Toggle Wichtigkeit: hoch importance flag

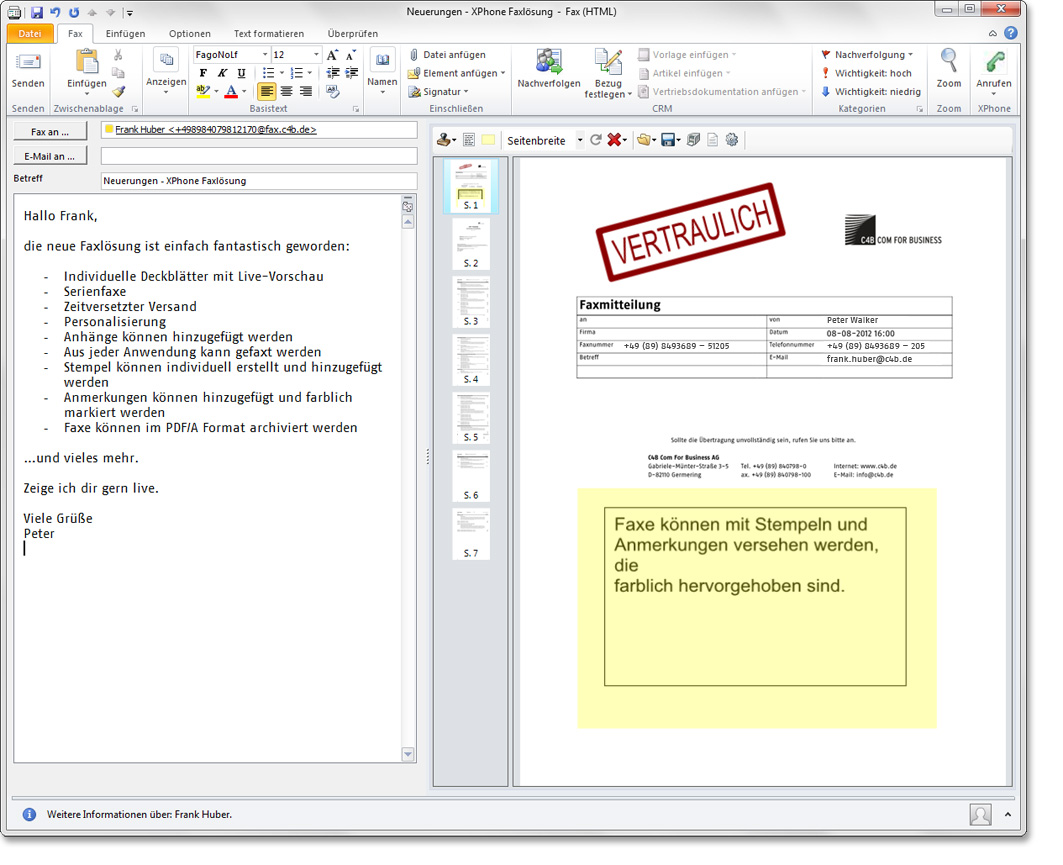tap(866, 73)
